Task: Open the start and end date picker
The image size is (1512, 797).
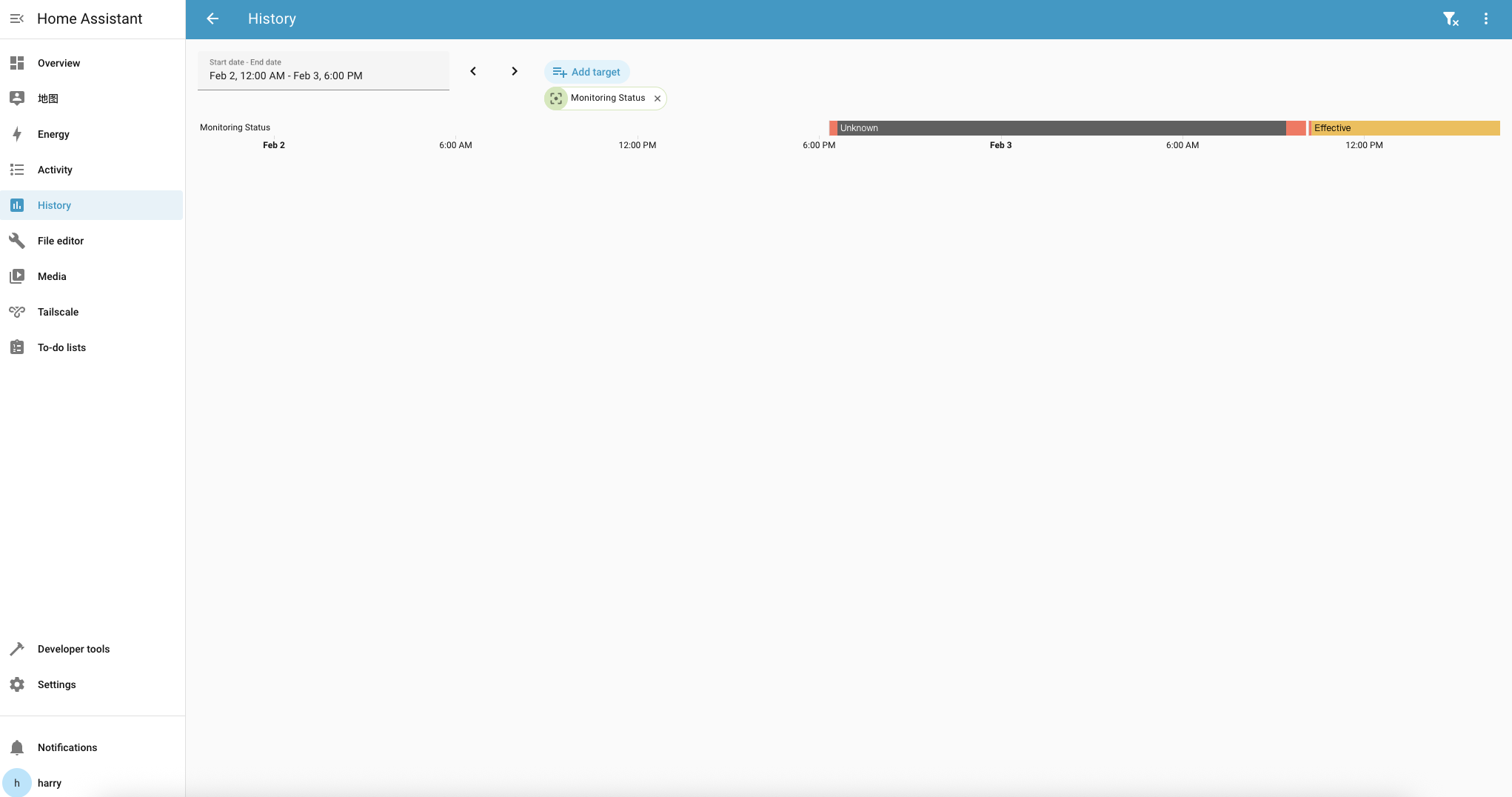Action: [x=323, y=70]
